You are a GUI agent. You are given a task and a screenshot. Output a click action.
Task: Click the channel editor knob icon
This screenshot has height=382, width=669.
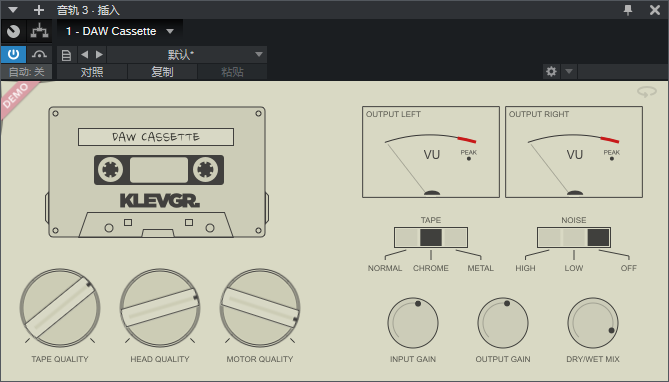(x=14, y=31)
